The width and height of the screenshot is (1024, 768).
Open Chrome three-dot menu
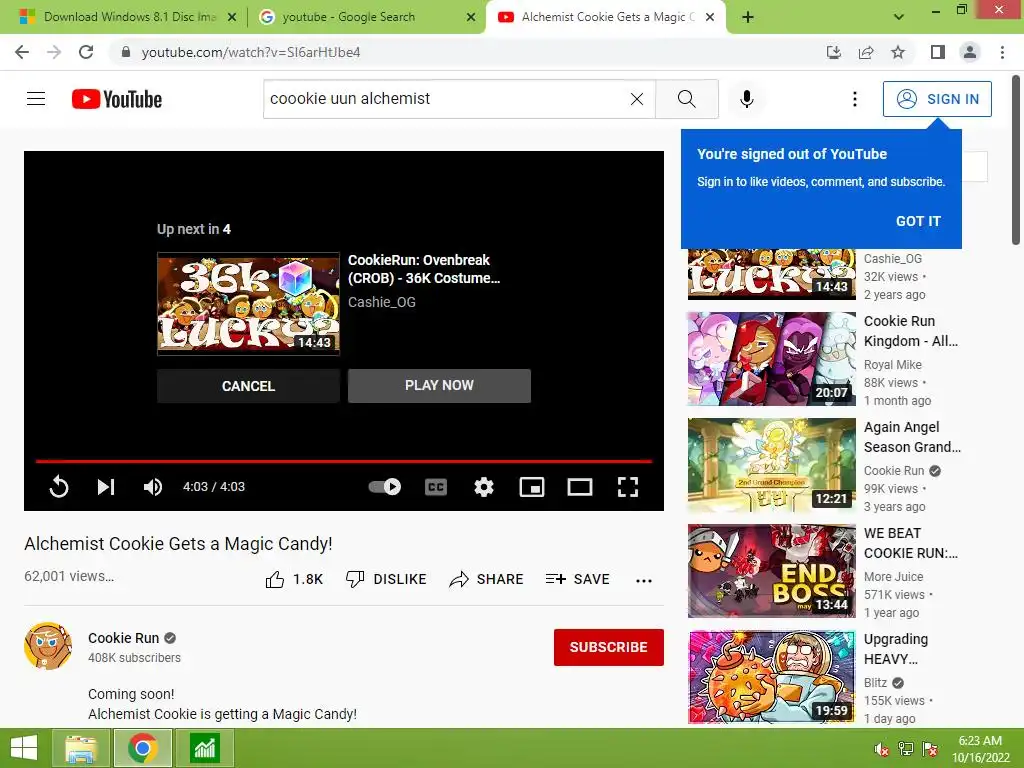point(1002,52)
